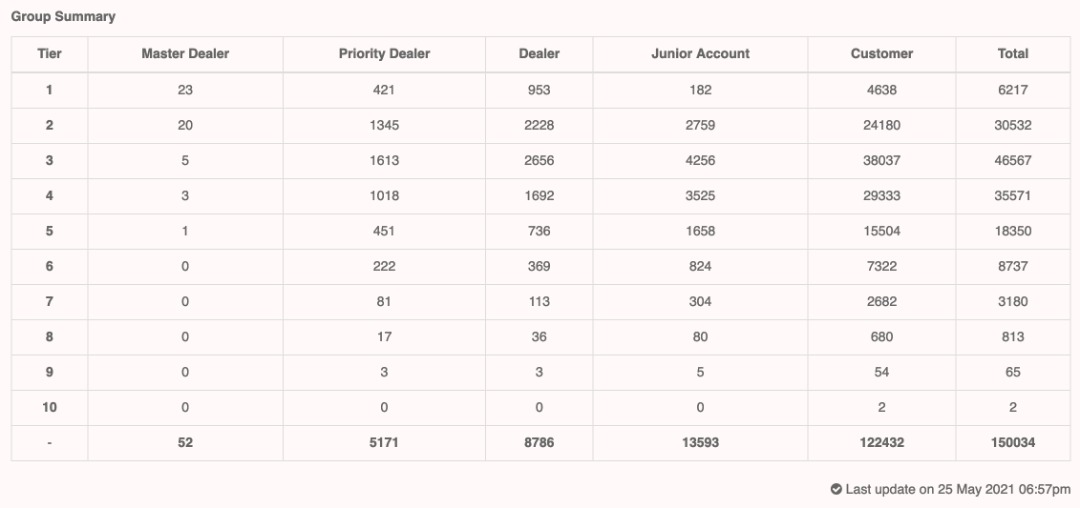Click the Customer column sum 122432
The image size is (1080, 508).
coord(882,442)
